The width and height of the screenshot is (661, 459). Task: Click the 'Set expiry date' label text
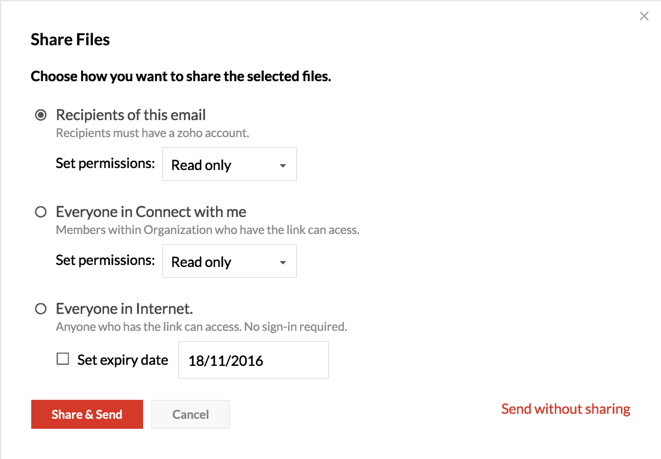(x=122, y=359)
